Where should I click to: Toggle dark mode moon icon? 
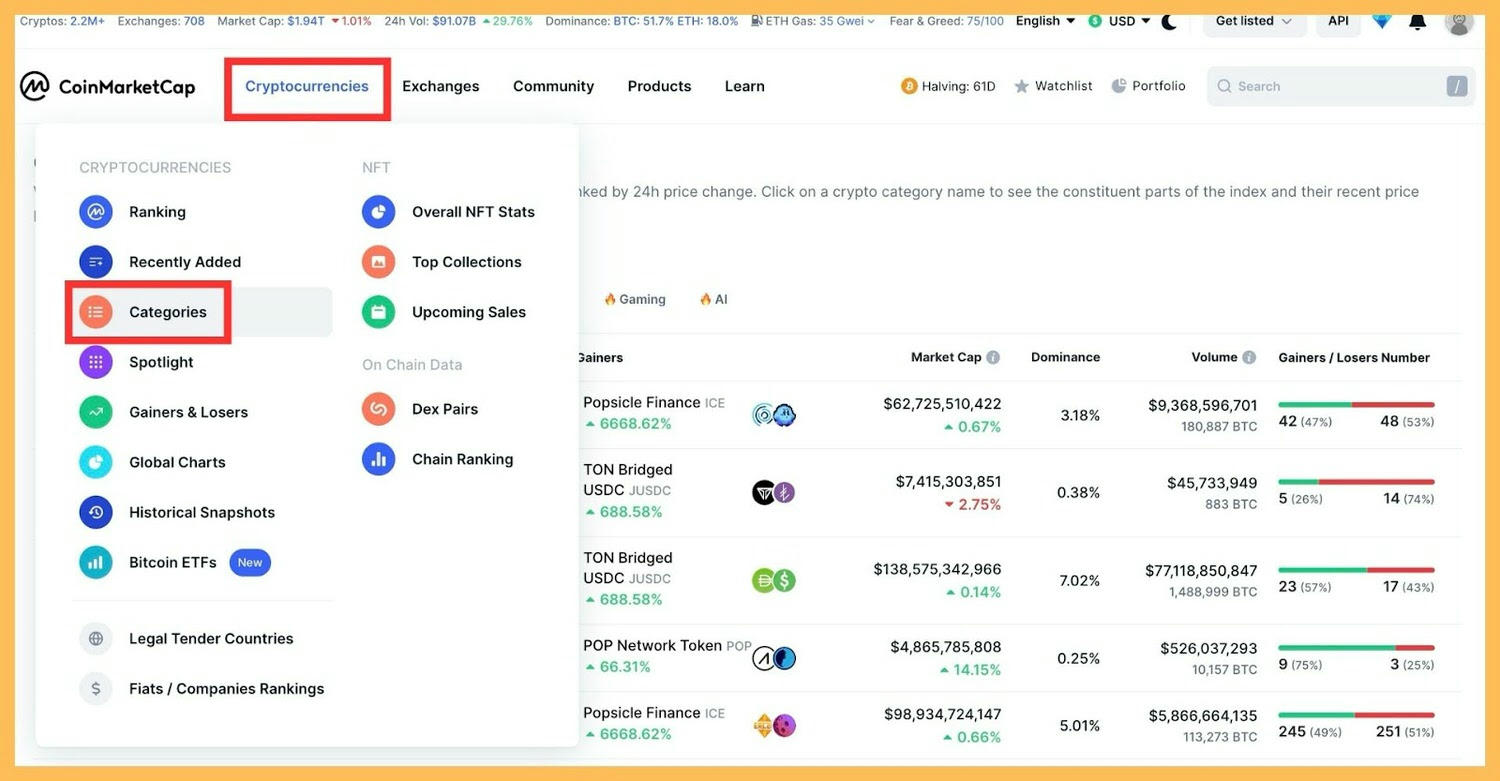1169,21
